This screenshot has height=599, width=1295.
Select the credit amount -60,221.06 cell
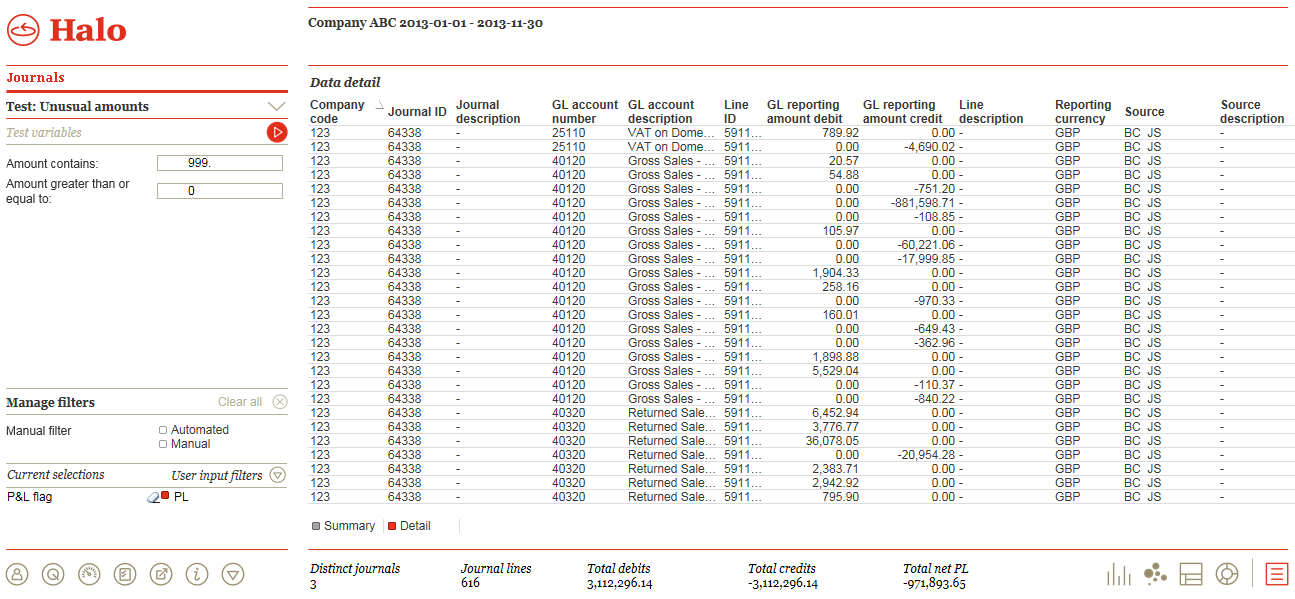point(926,245)
